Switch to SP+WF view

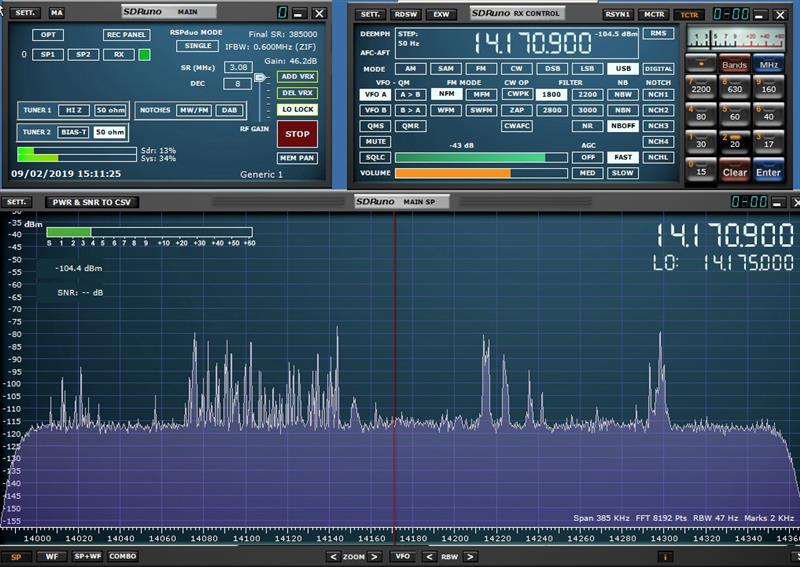tap(87, 556)
